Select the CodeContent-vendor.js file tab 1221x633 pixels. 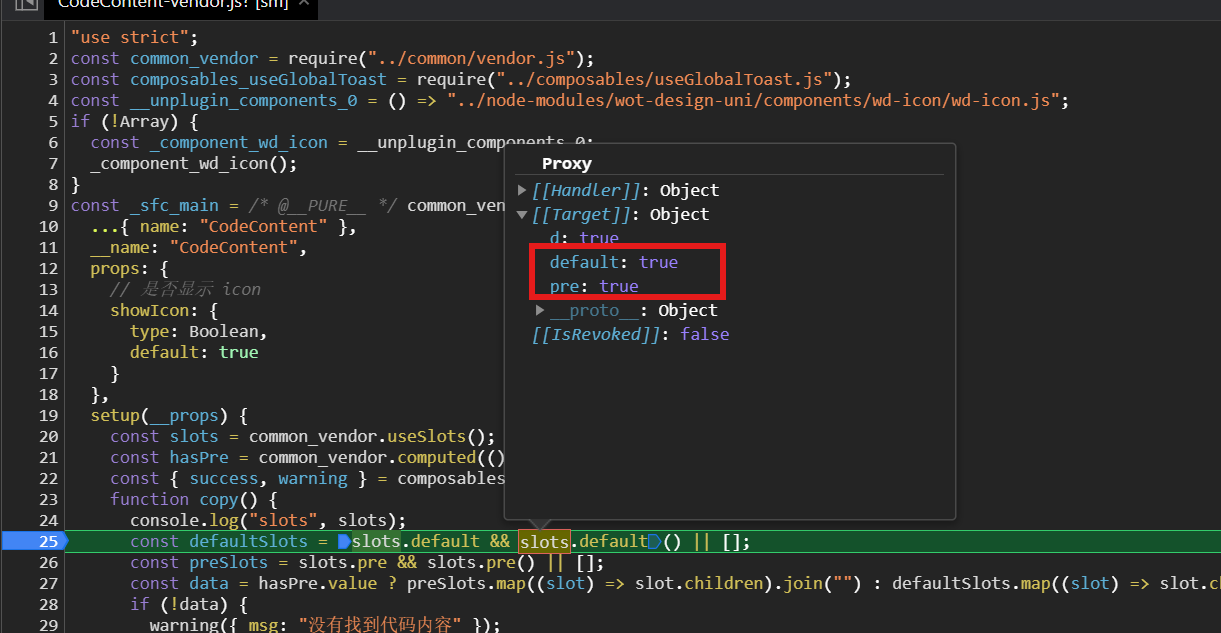click(x=170, y=4)
